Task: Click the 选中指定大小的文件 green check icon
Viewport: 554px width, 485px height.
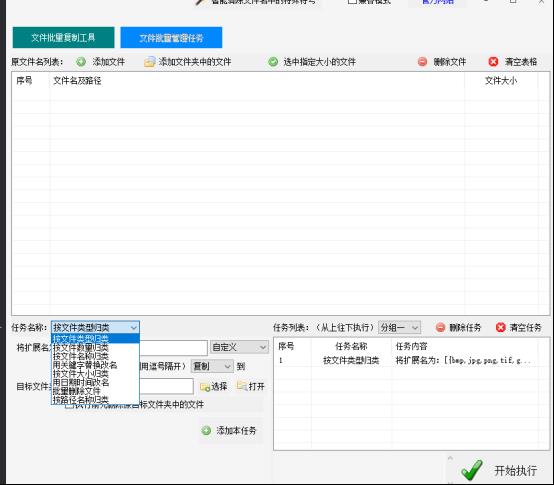Action: click(x=273, y=62)
